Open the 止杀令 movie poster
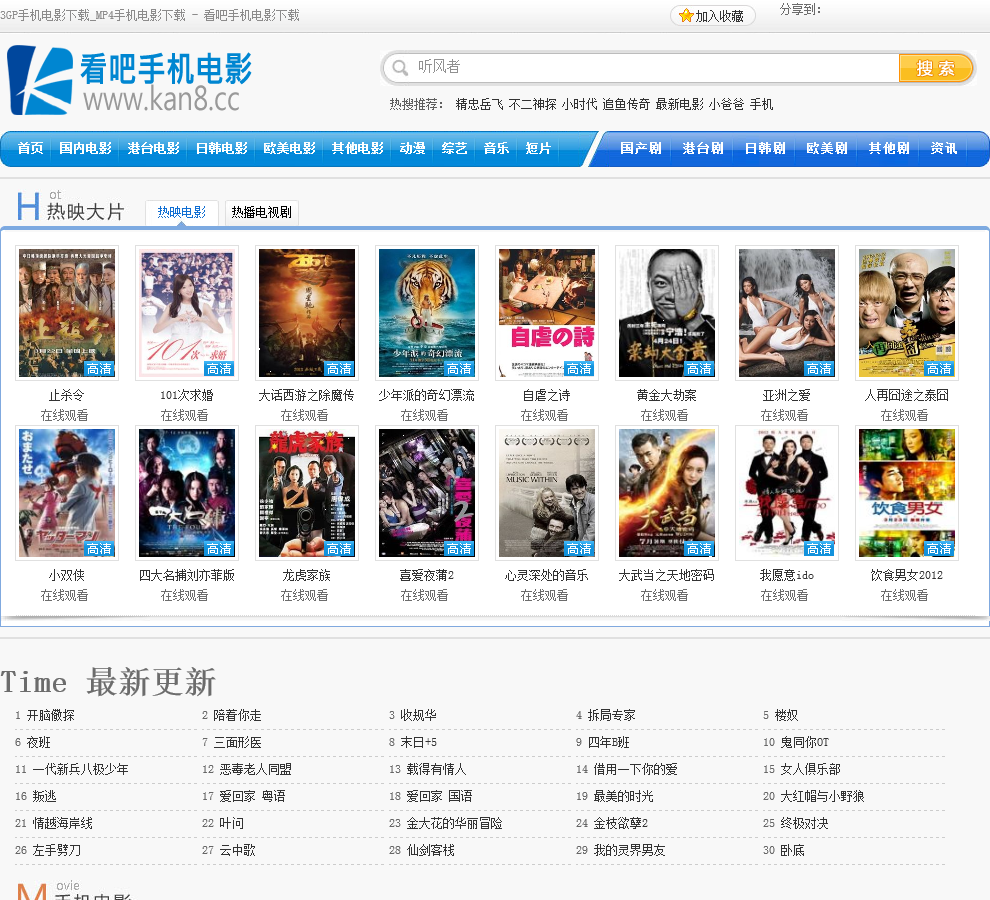This screenshot has width=990, height=900. (x=67, y=313)
